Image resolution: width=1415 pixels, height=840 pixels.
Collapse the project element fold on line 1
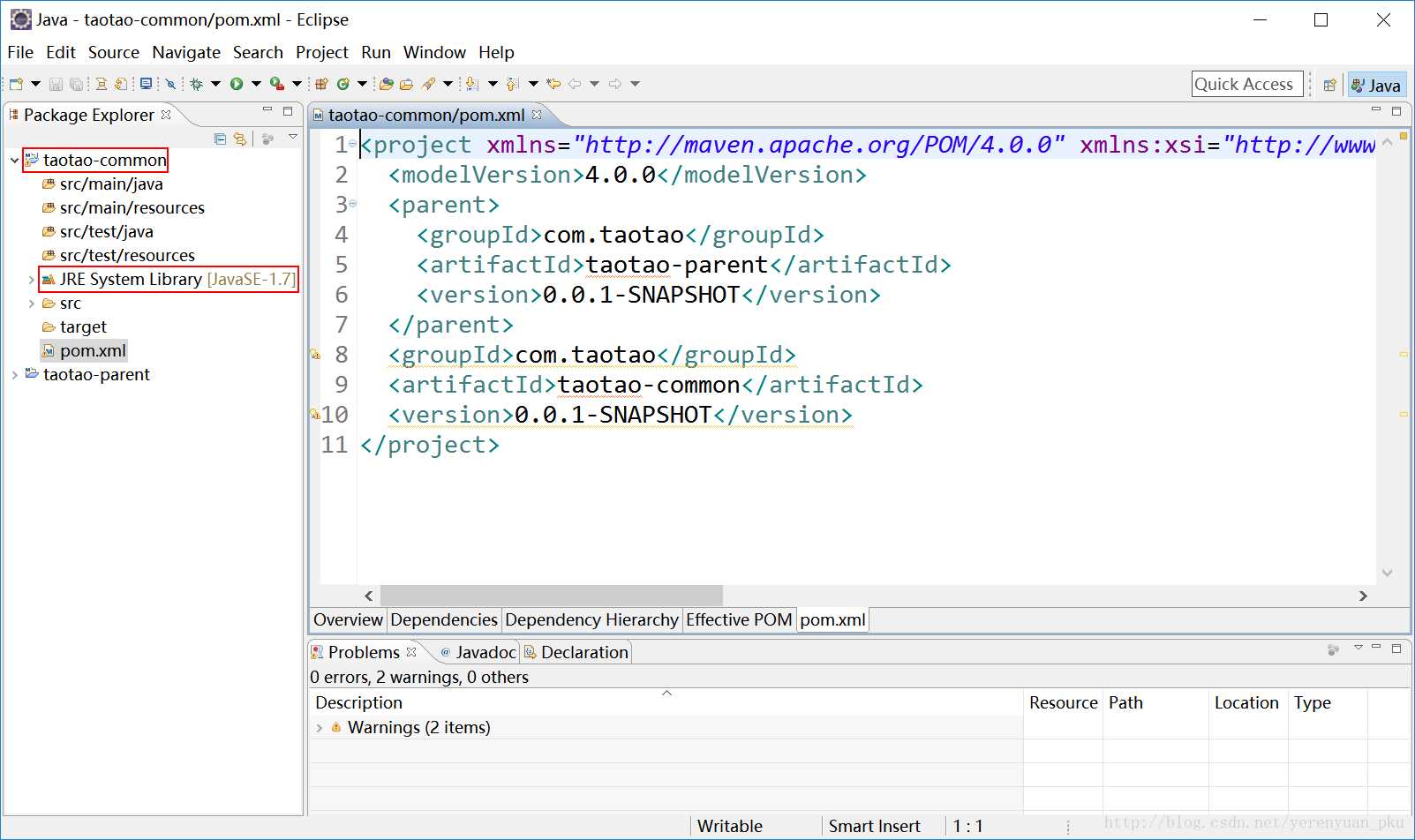click(x=353, y=143)
